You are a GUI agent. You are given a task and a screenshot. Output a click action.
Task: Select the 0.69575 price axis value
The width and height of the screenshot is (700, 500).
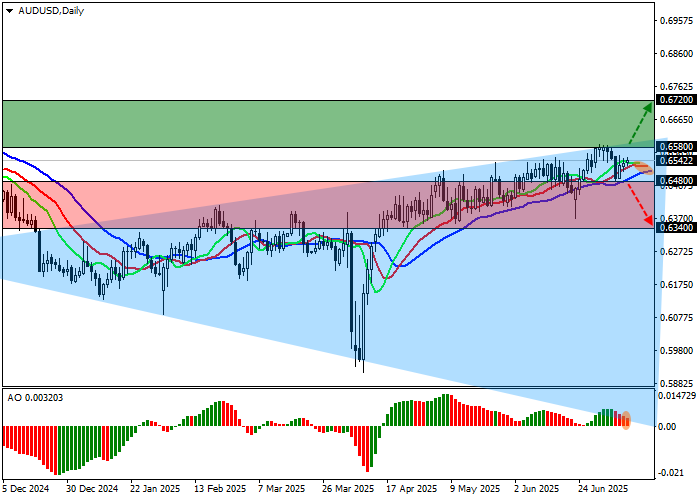tap(677, 21)
